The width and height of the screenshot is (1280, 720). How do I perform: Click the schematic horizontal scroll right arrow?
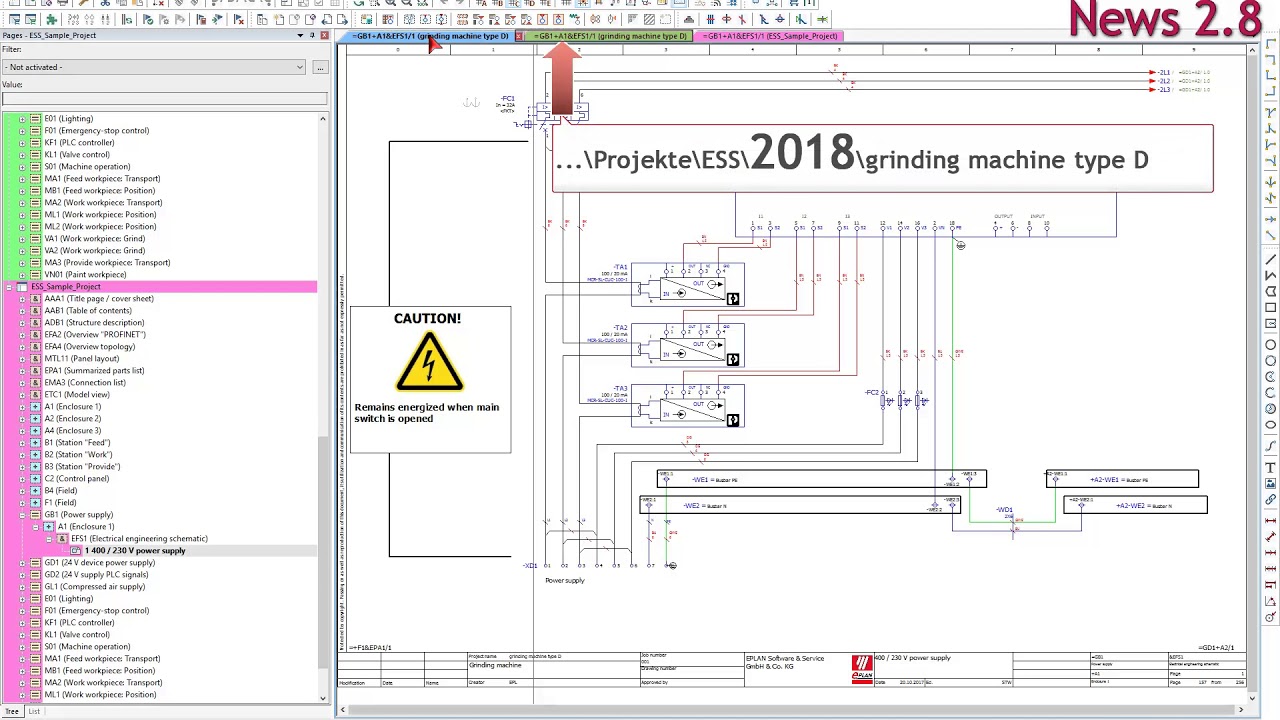(1241, 710)
